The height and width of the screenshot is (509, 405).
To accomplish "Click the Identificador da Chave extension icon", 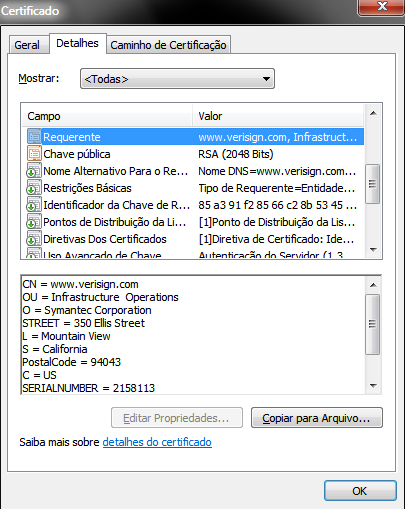I will 34,205.
